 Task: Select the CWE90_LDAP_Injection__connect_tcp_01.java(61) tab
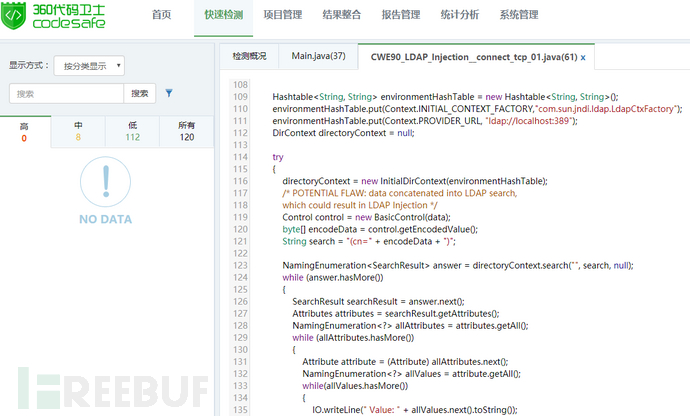(474, 57)
